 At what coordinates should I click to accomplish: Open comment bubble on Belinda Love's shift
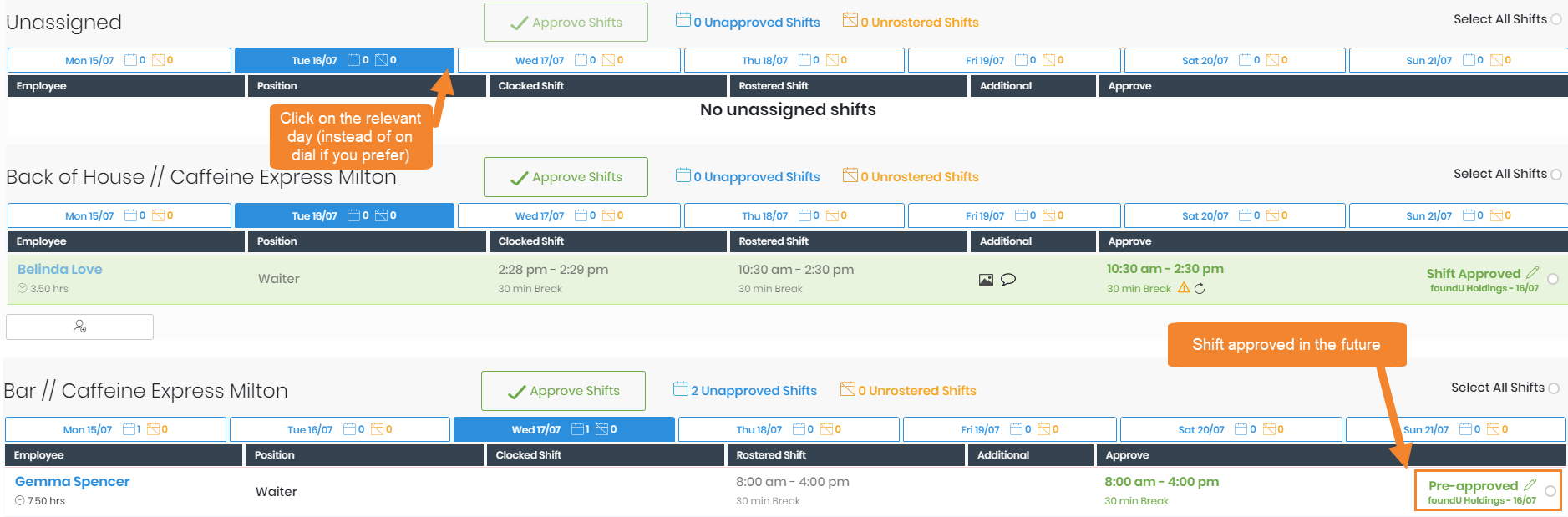click(x=1008, y=280)
